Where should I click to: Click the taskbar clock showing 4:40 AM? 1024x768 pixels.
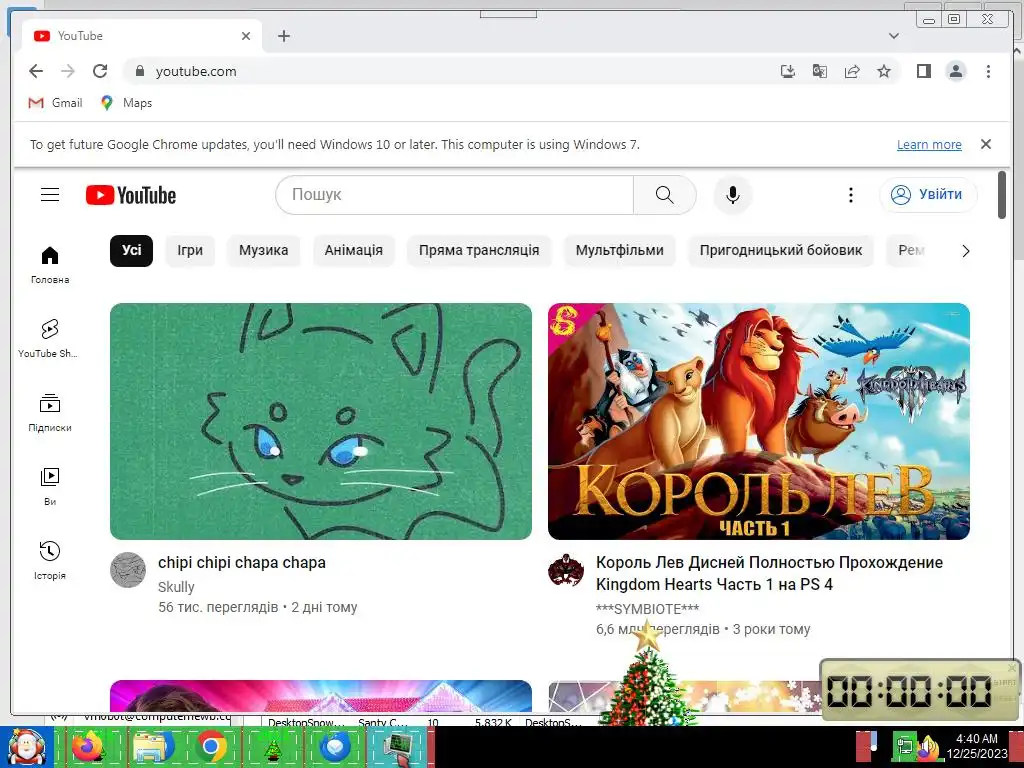click(976, 746)
